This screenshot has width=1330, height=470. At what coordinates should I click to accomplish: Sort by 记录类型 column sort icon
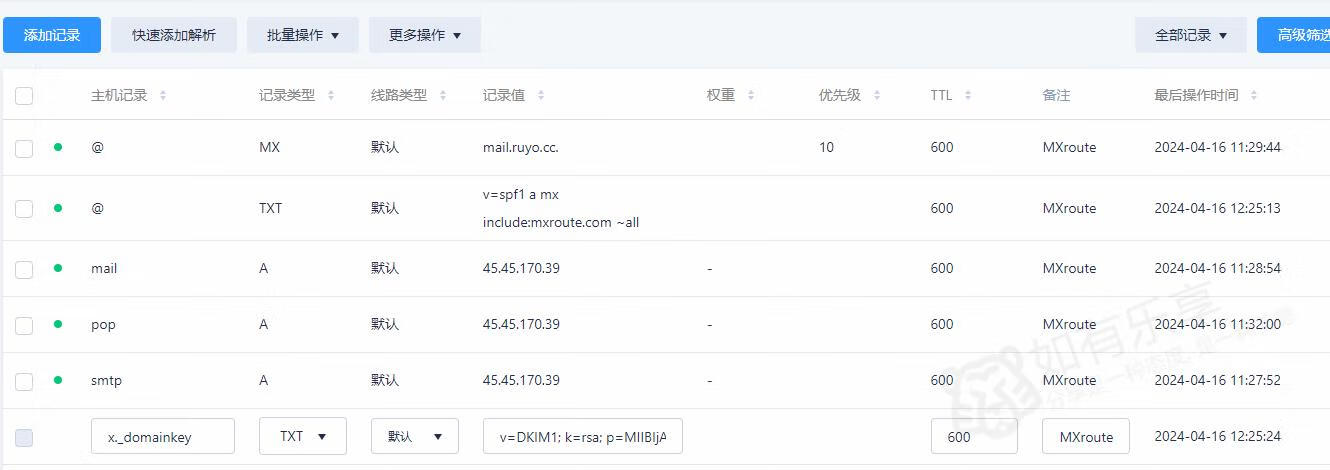tap(331, 96)
